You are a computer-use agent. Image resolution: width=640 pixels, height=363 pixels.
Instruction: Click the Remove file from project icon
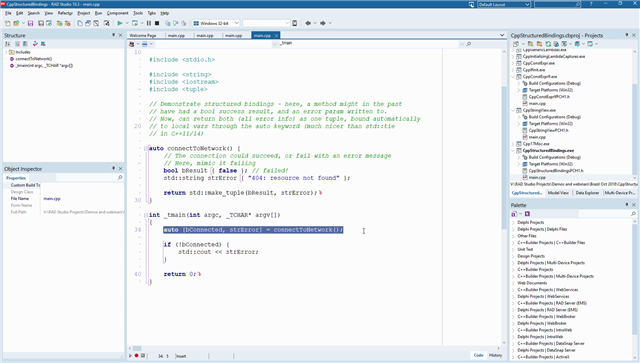68,23
